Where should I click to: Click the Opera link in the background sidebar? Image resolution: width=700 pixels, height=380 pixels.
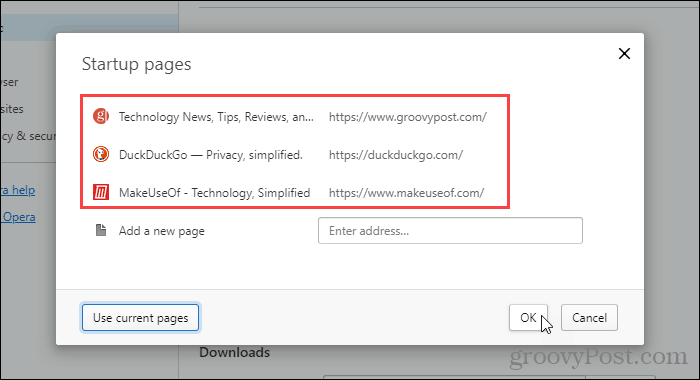click(x=18, y=217)
